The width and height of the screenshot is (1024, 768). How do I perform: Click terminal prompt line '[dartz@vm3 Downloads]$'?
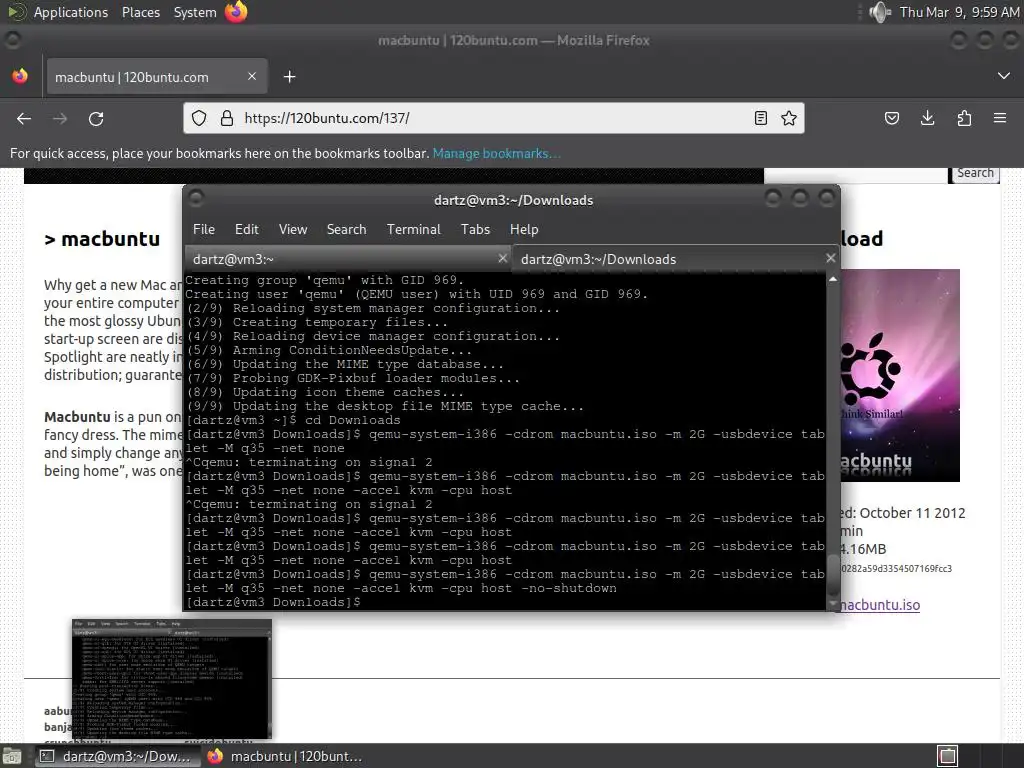273,602
